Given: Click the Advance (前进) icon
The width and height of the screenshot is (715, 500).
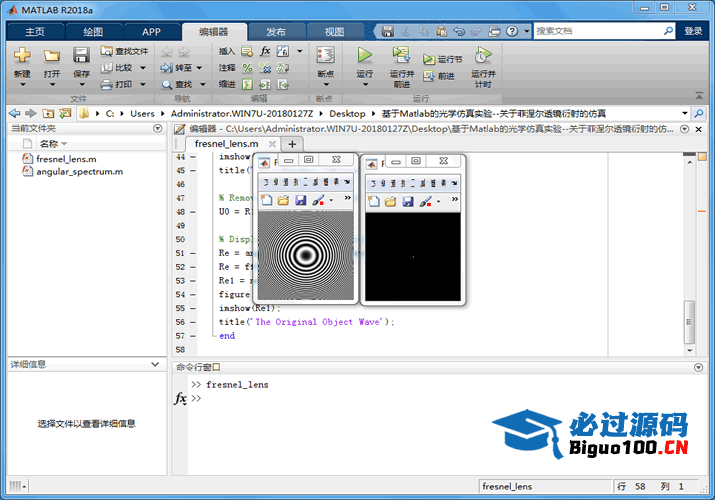Looking at the screenshot, I should (429, 76).
